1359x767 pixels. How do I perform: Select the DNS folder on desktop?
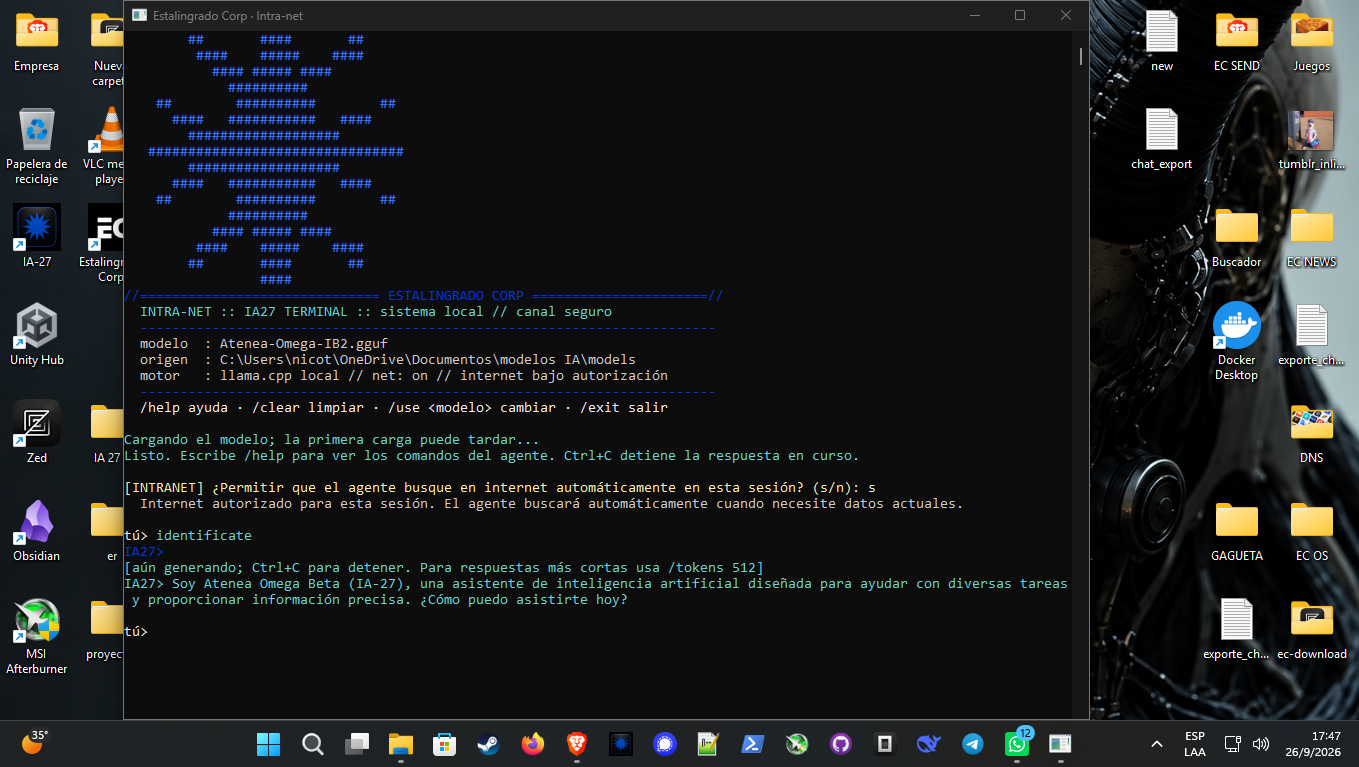click(x=1312, y=433)
